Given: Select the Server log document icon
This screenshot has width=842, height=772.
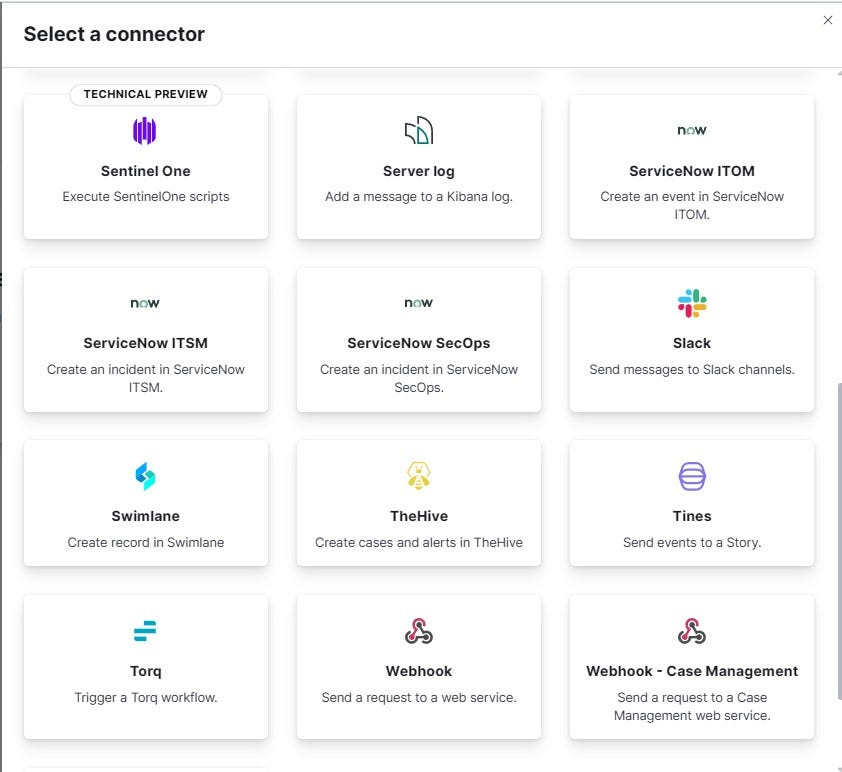Looking at the screenshot, I should tap(418, 130).
